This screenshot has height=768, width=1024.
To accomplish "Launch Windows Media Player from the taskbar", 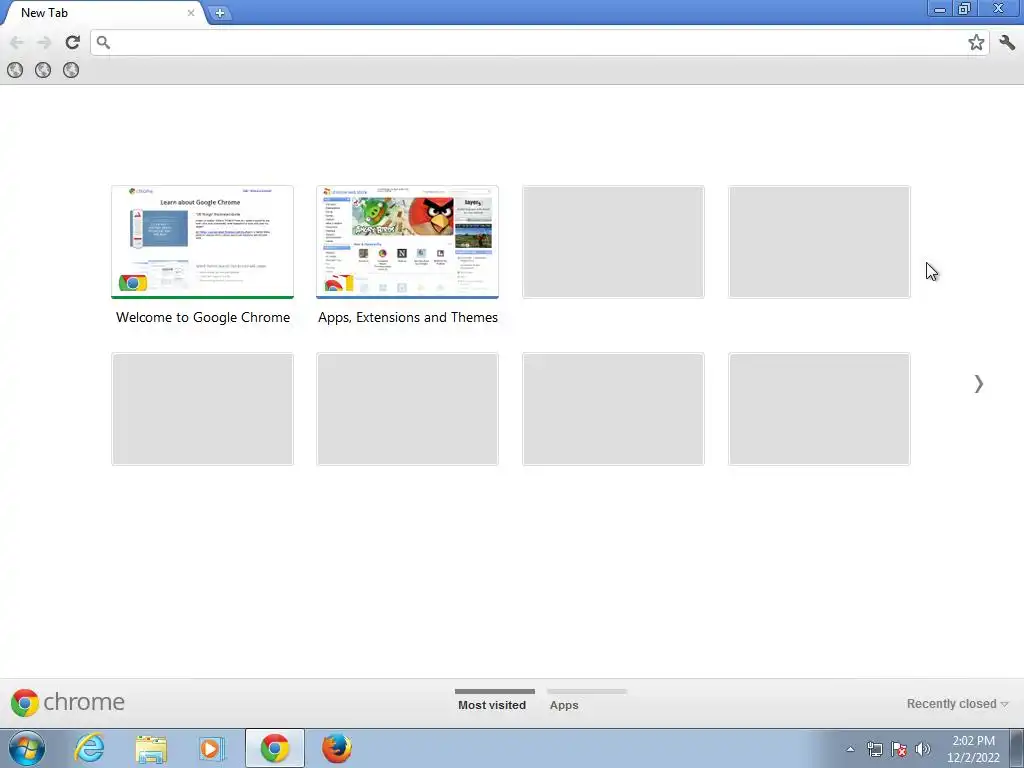I will point(211,748).
